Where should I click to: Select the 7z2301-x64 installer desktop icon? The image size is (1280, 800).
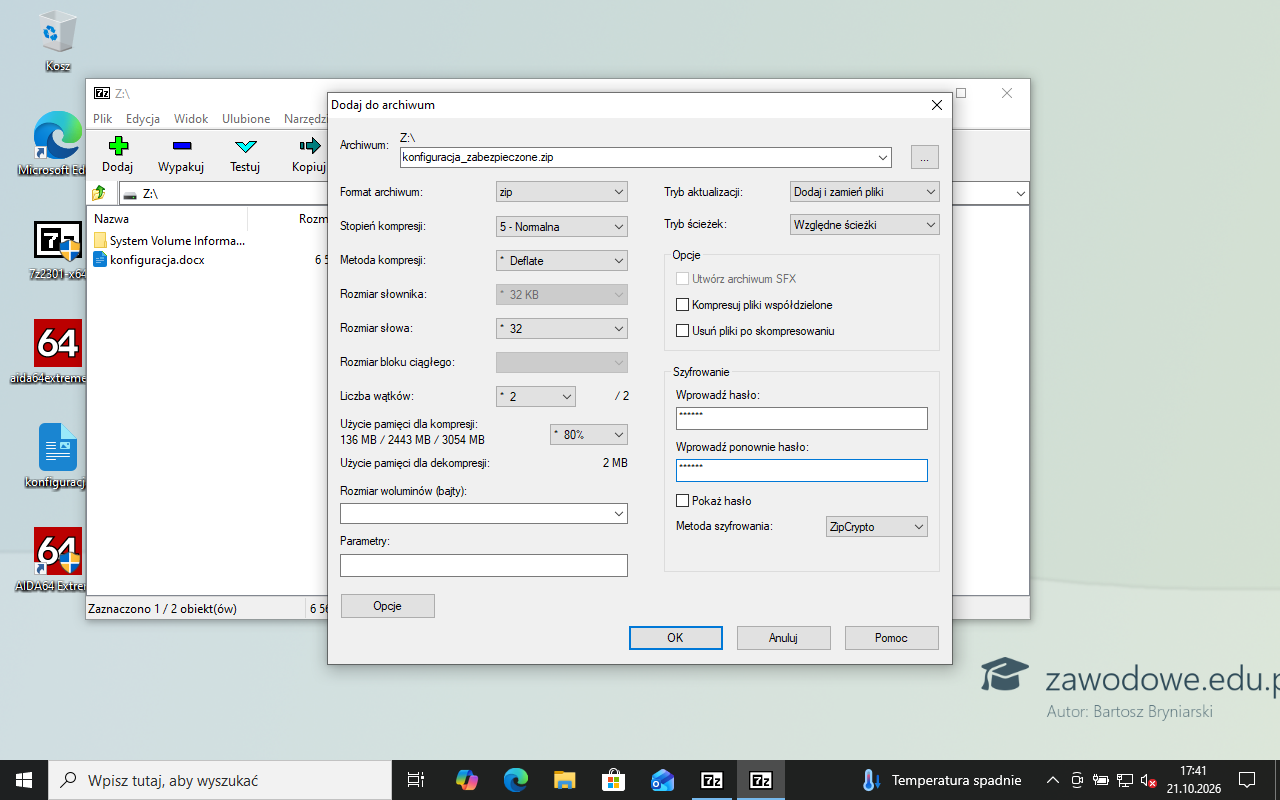pos(57,249)
